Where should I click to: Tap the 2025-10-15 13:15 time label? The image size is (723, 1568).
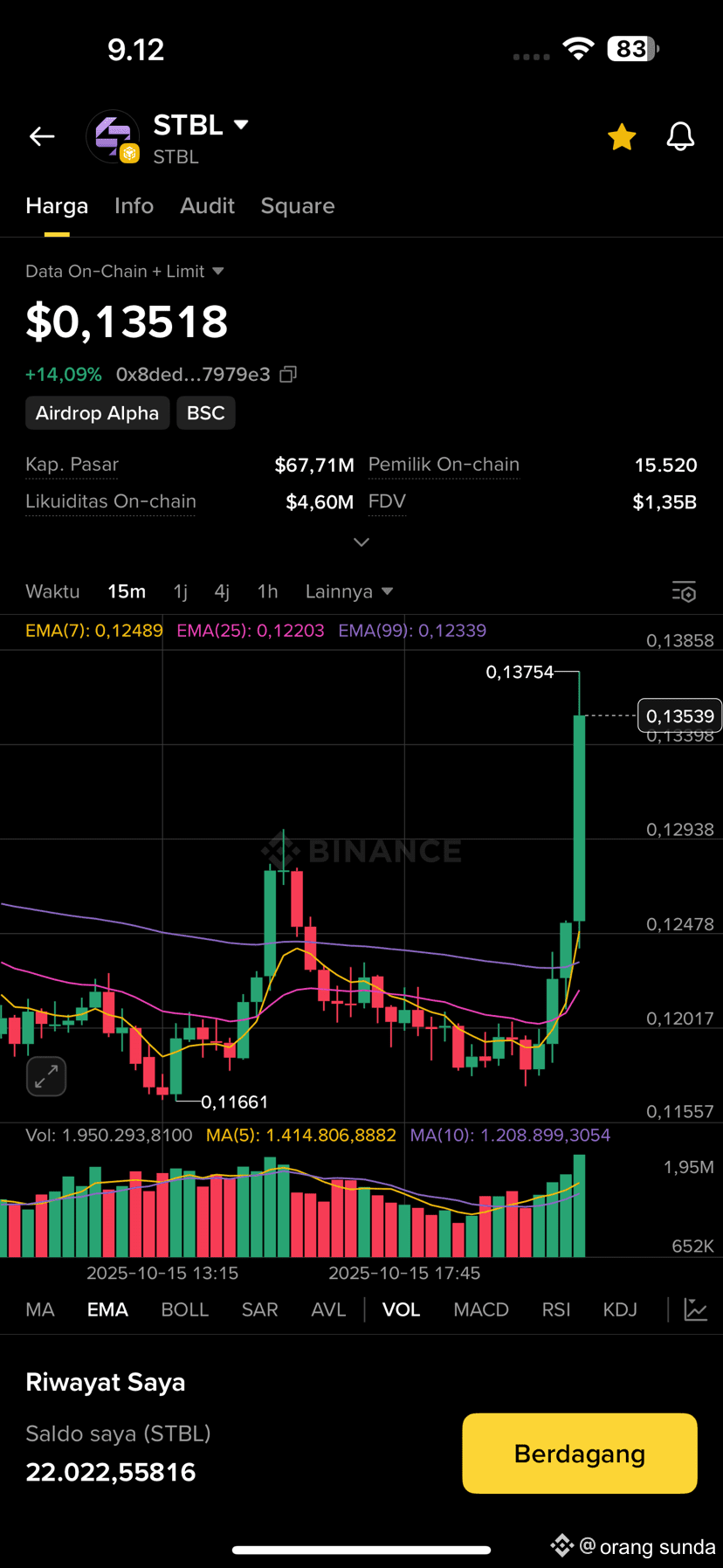tap(162, 1274)
